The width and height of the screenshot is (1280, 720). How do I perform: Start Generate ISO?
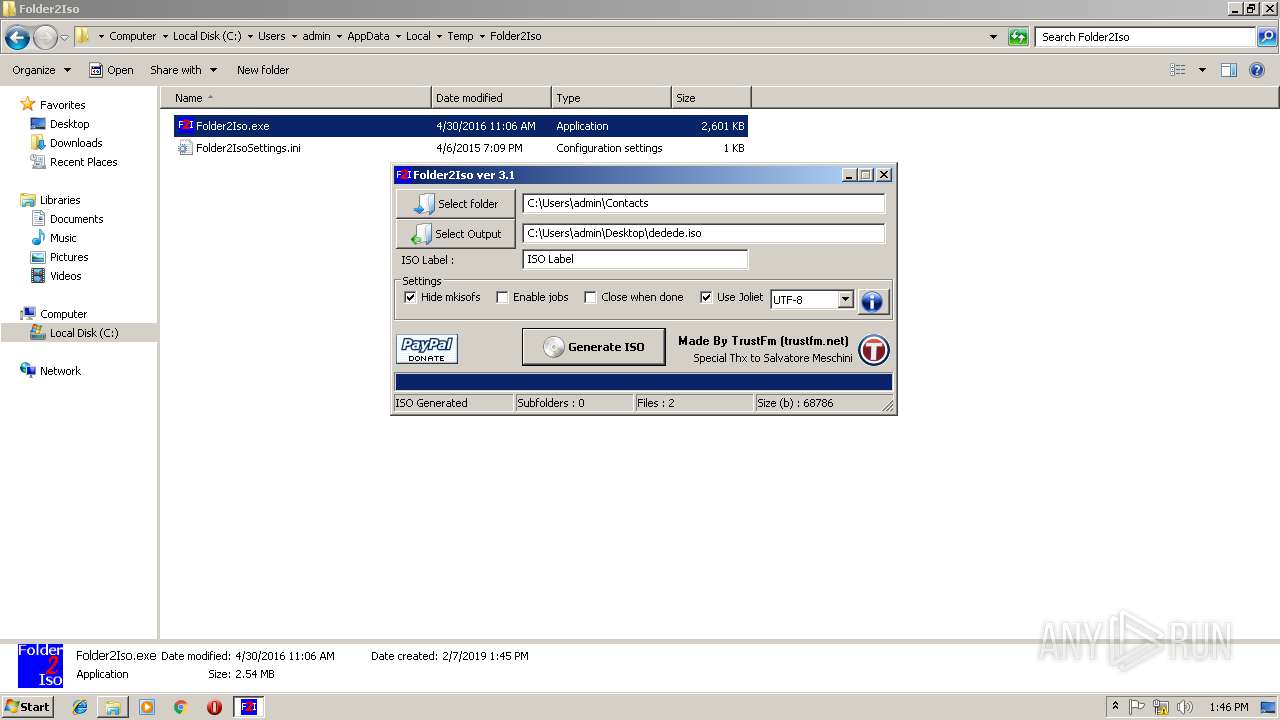tap(593, 347)
